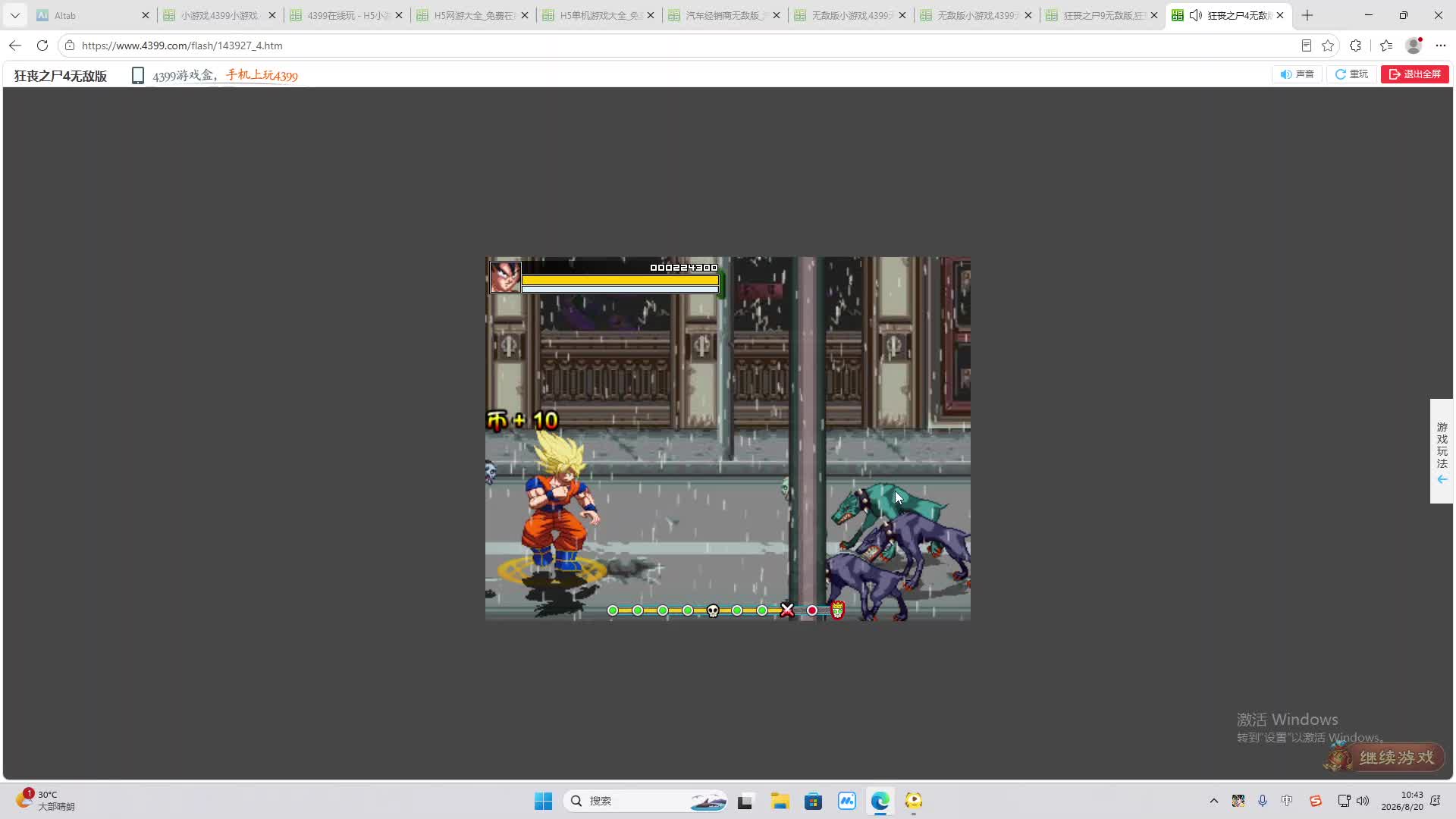The width and height of the screenshot is (1456, 819).
Task: Click the yellow health bar
Action: point(620,280)
